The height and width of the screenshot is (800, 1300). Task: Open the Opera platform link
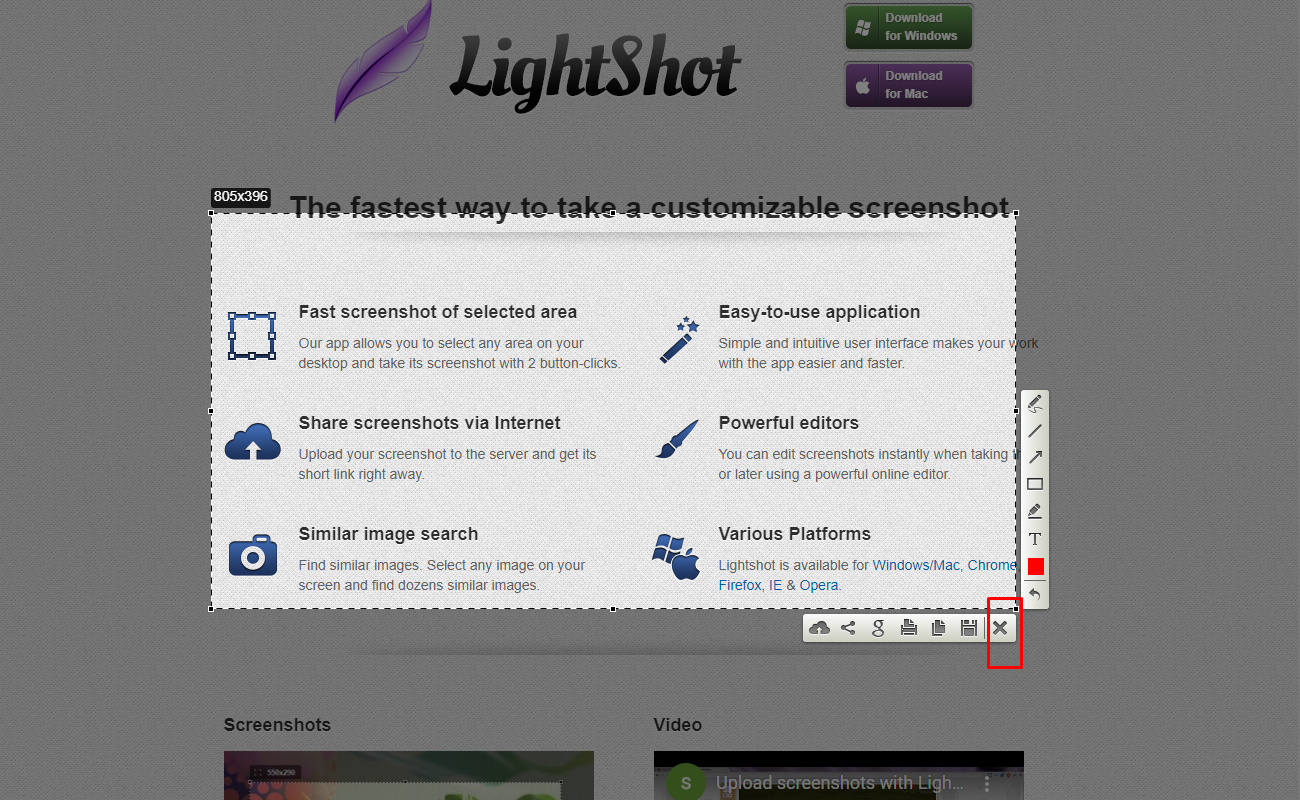(819, 585)
